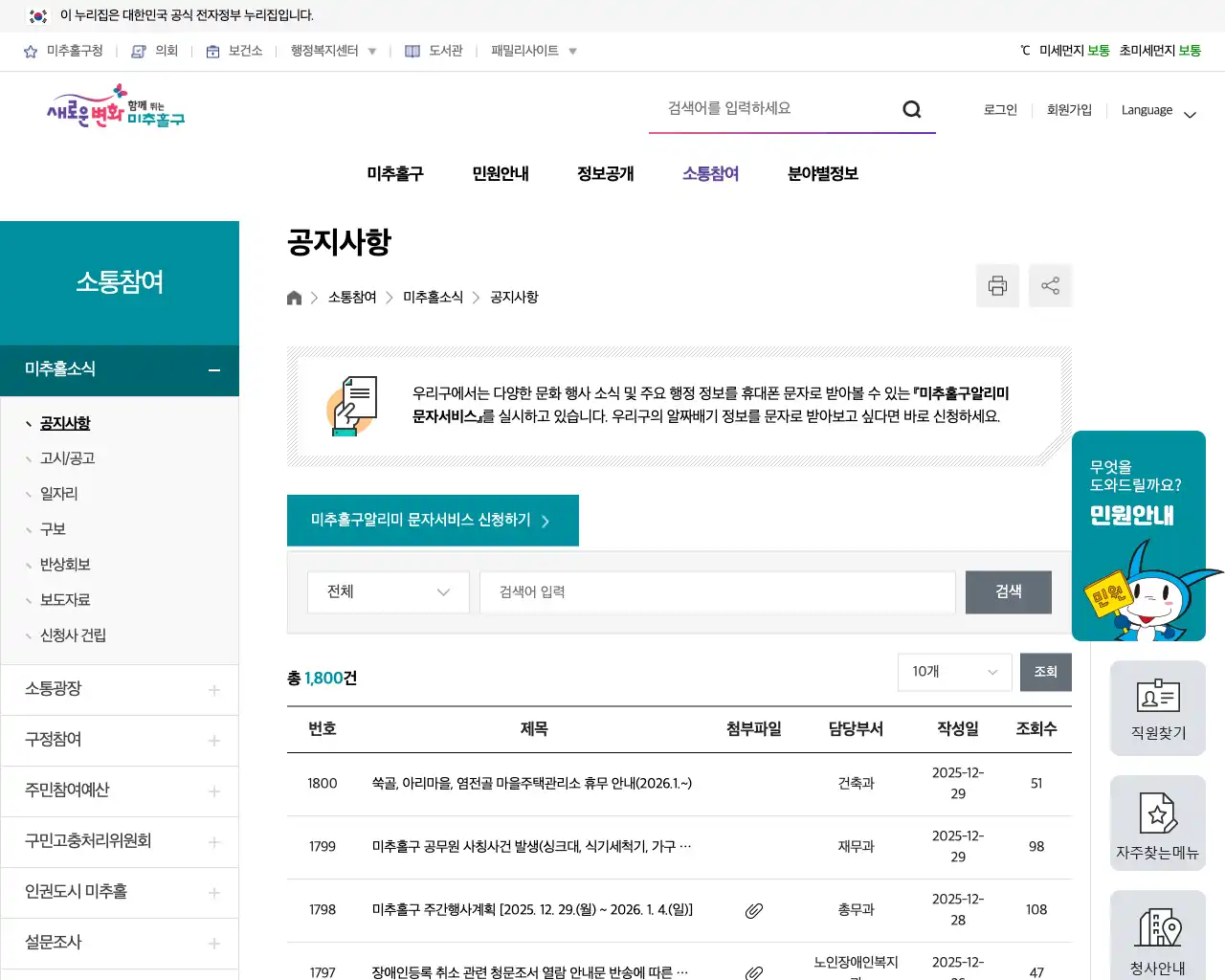This screenshot has width=1225, height=980.
Task: Click the search magnifier in the header
Action: tap(911, 108)
